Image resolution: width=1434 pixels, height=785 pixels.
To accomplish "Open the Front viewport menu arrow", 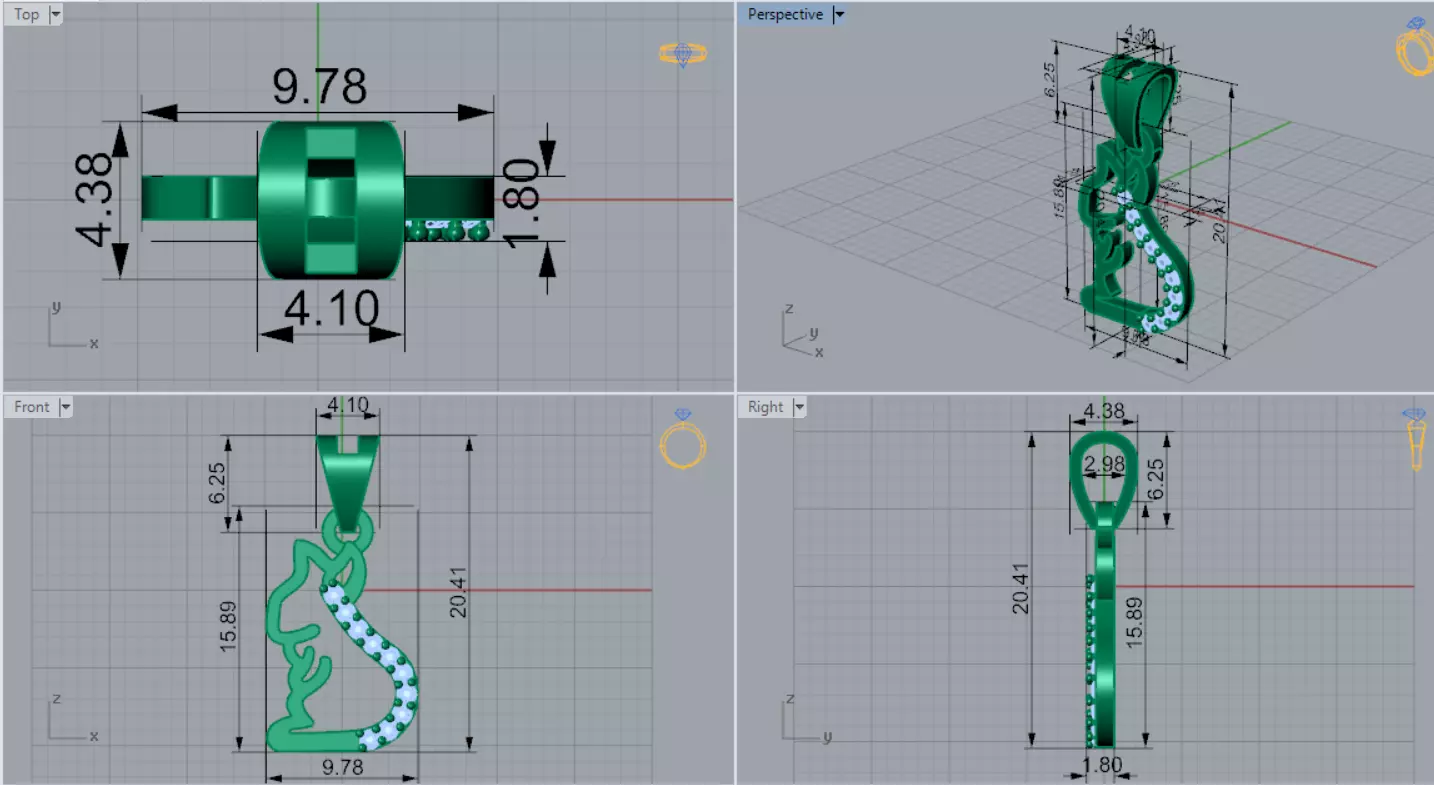I will coord(65,407).
